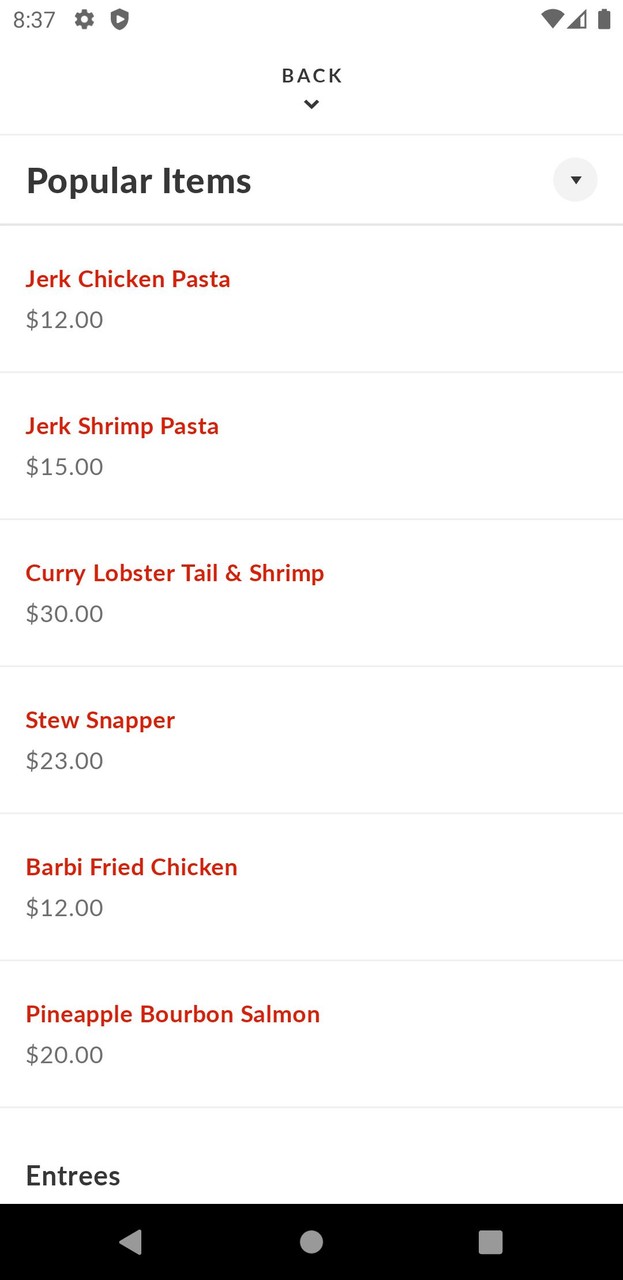Choose Jerk Shrimp Pasta
Screen dimensions: 623x1280
pyautogui.click(x=122, y=426)
